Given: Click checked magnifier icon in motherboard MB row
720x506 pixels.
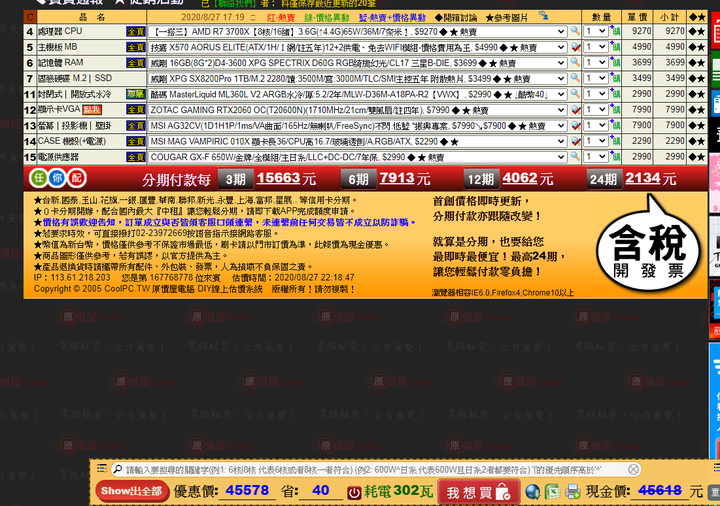Looking at the screenshot, I should point(575,47).
